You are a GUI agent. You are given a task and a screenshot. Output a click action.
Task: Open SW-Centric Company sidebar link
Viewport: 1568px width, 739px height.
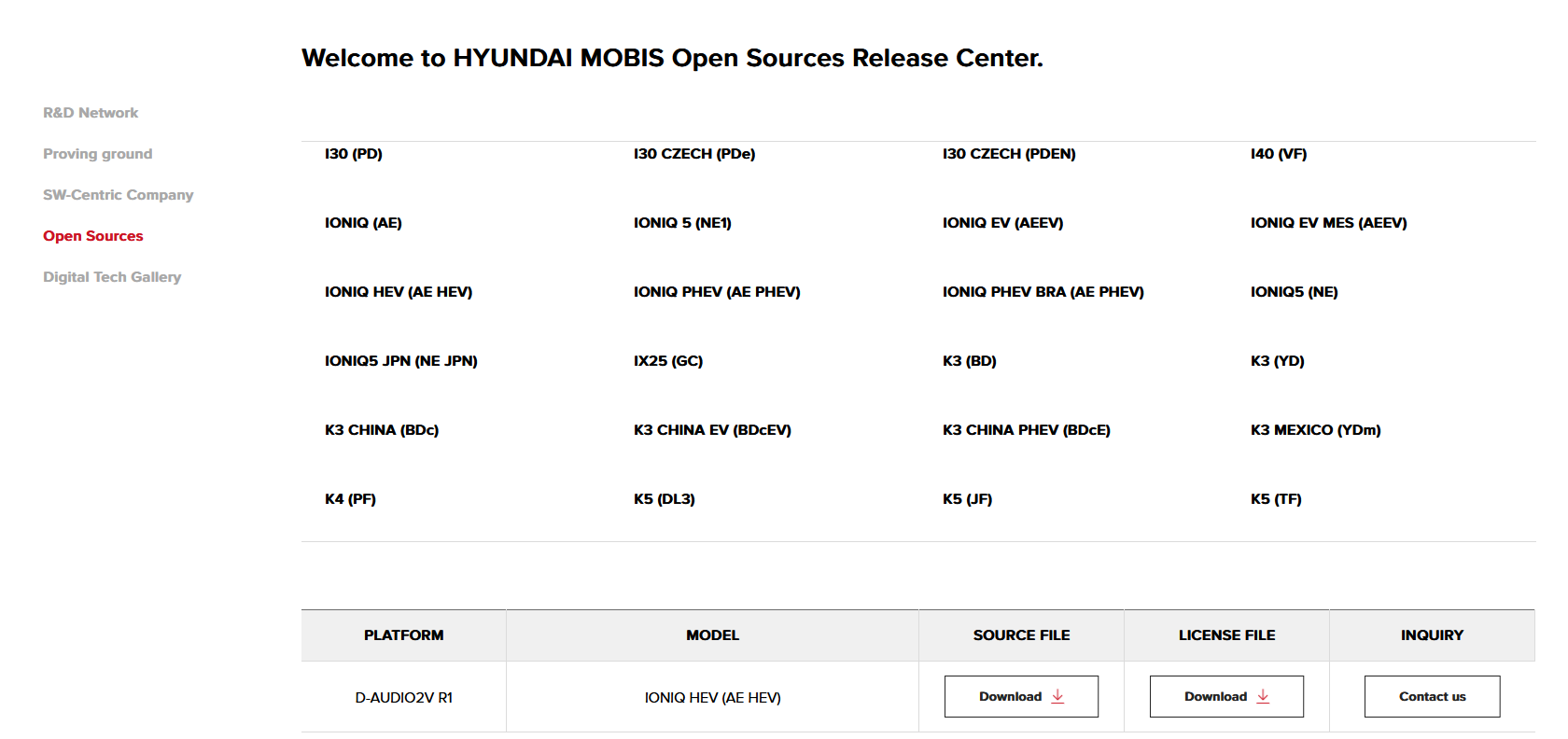(119, 195)
